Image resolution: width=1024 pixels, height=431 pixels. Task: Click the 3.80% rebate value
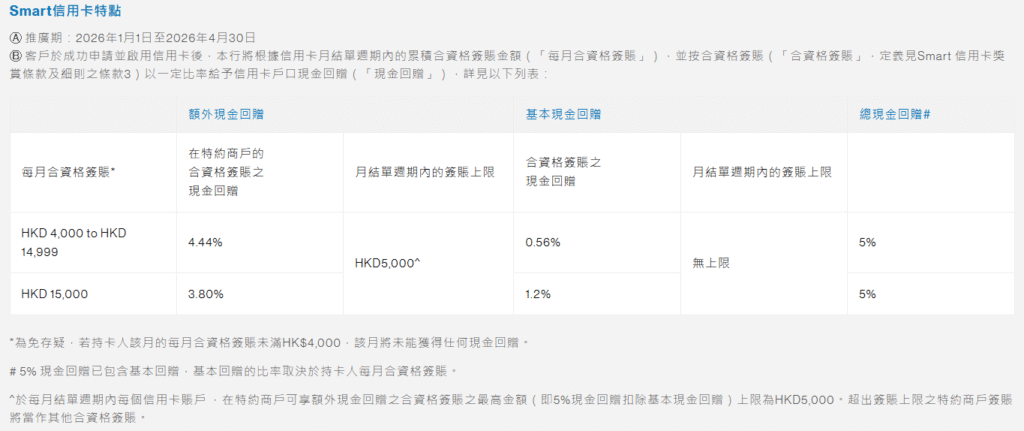coord(206,294)
